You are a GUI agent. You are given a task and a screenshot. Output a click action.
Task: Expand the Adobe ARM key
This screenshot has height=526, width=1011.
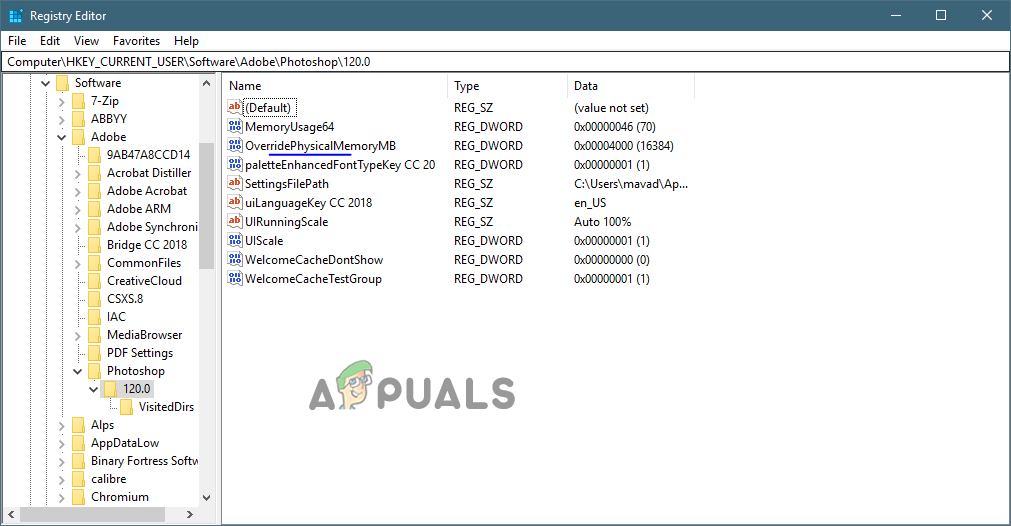[77, 209]
